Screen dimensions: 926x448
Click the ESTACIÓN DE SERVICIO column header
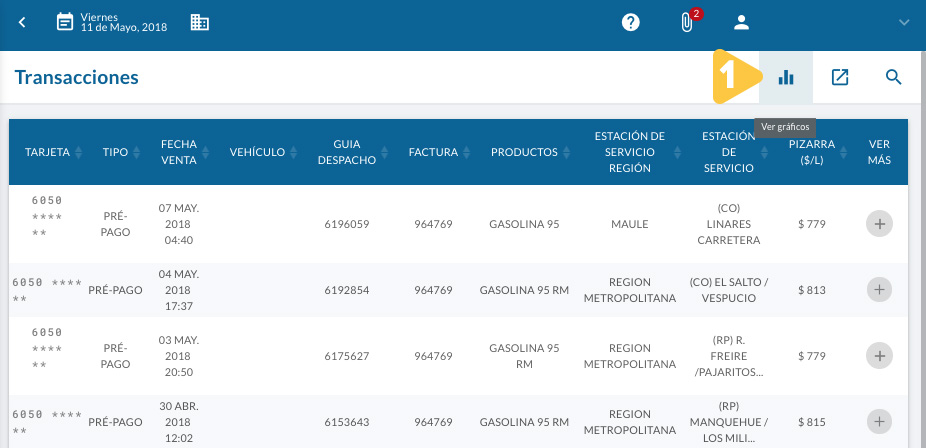coord(729,152)
